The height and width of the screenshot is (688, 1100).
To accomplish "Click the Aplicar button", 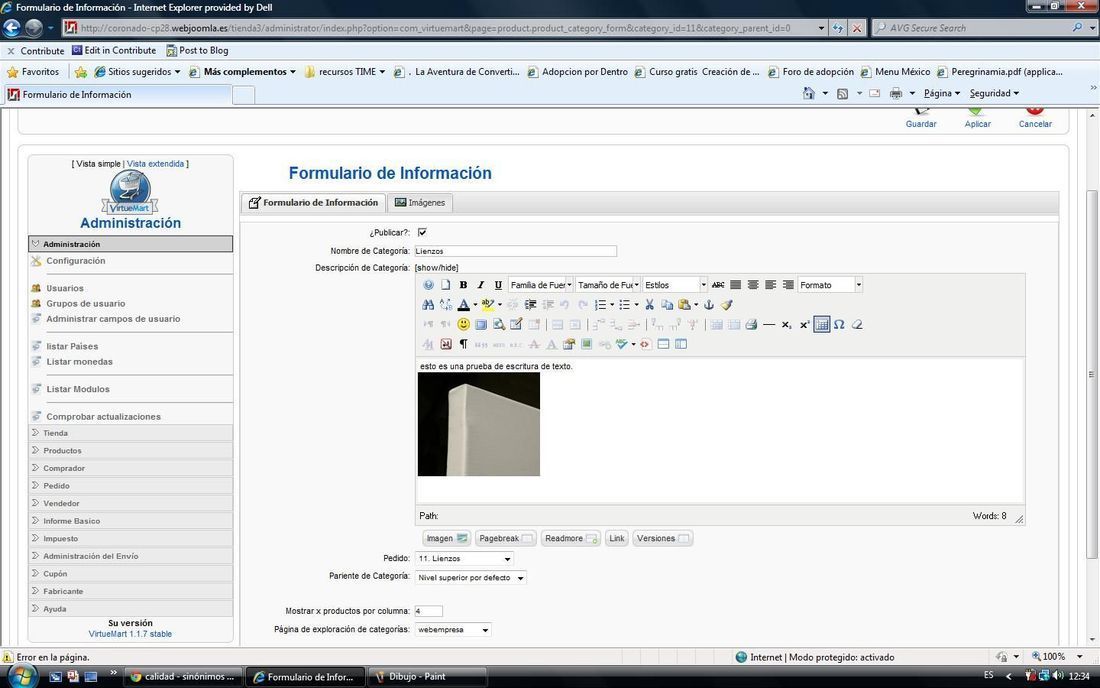I will tap(977, 119).
